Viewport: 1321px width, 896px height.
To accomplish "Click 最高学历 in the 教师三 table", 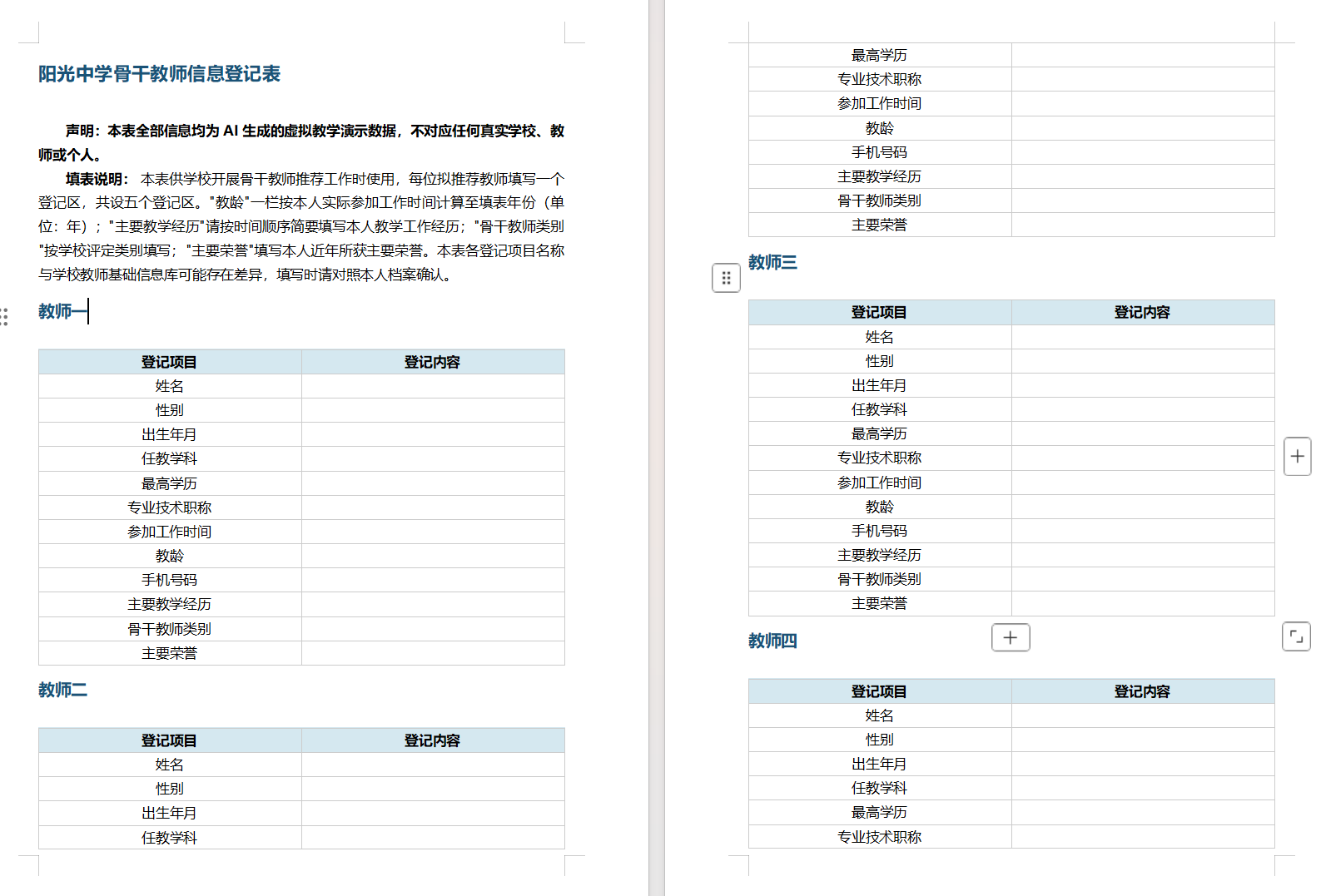I will (x=879, y=433).
